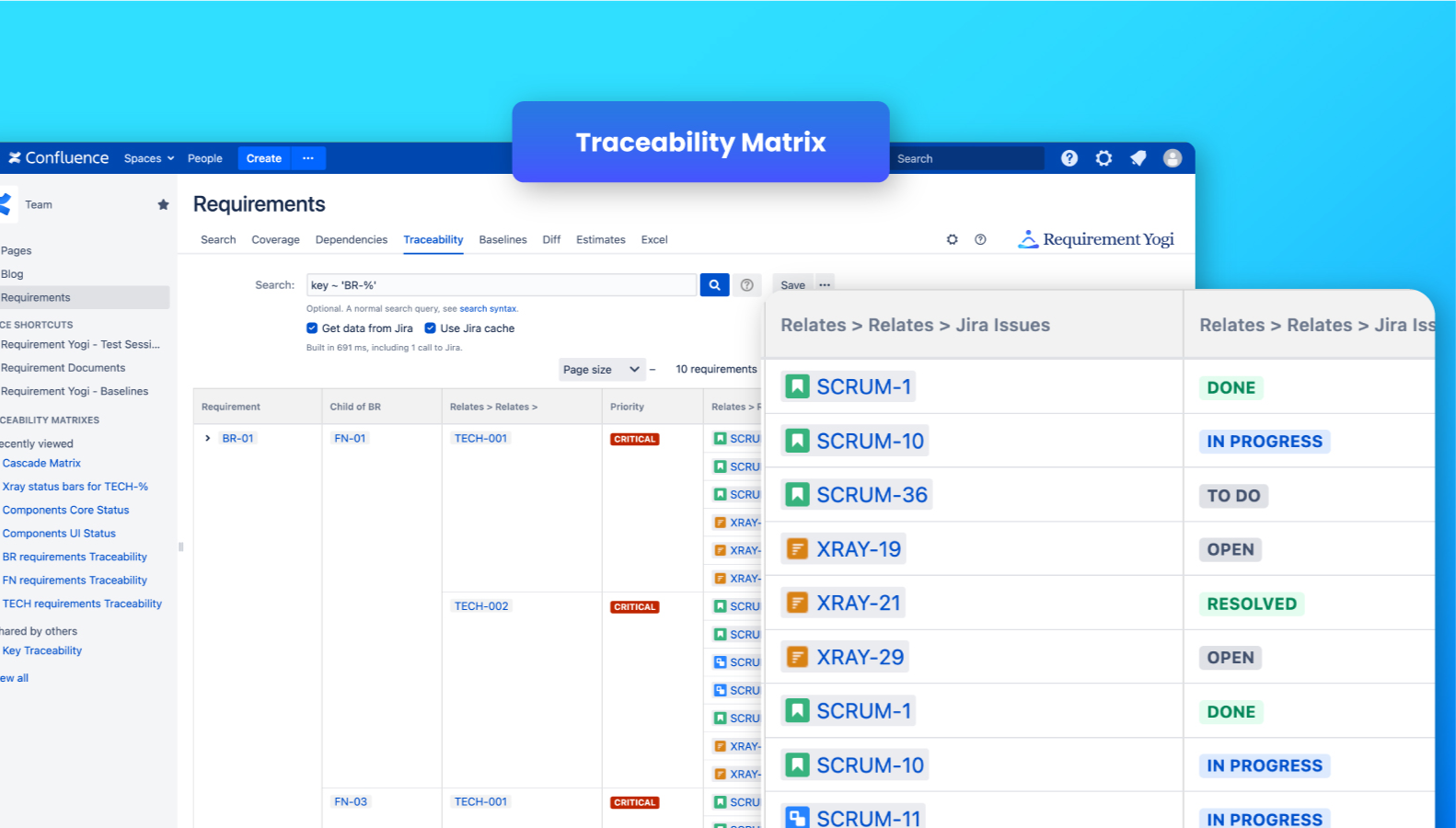Star the Team space
1456x828 pixels.
tap(163, 204)
